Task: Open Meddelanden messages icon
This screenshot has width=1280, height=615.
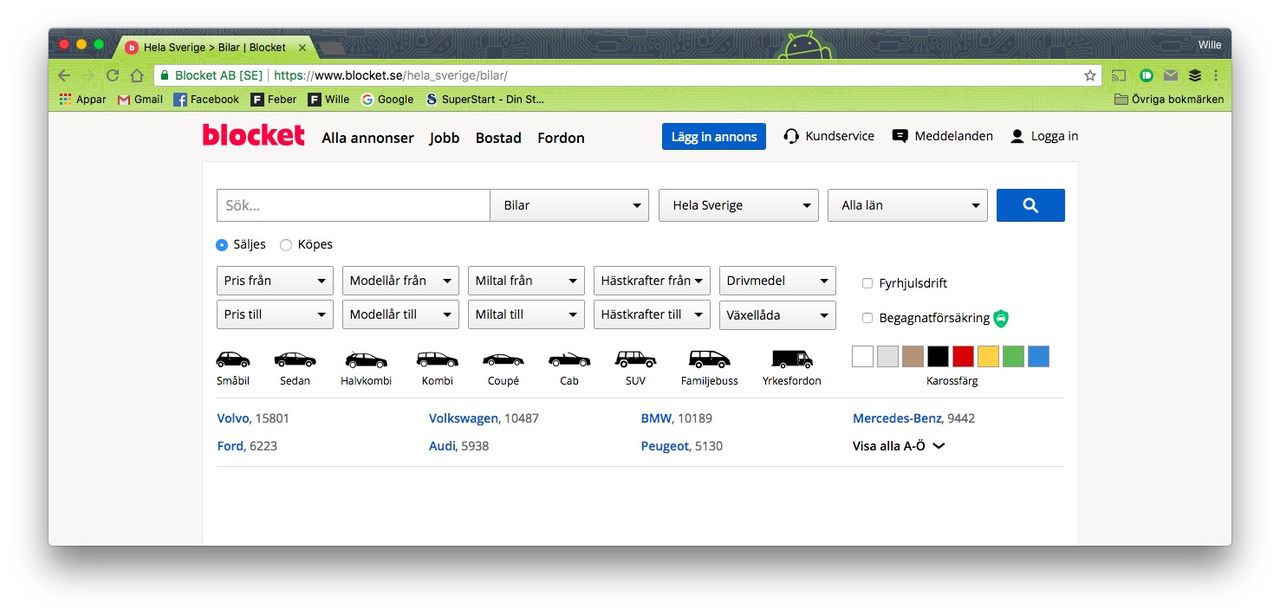Action: [x=900, y=136]
